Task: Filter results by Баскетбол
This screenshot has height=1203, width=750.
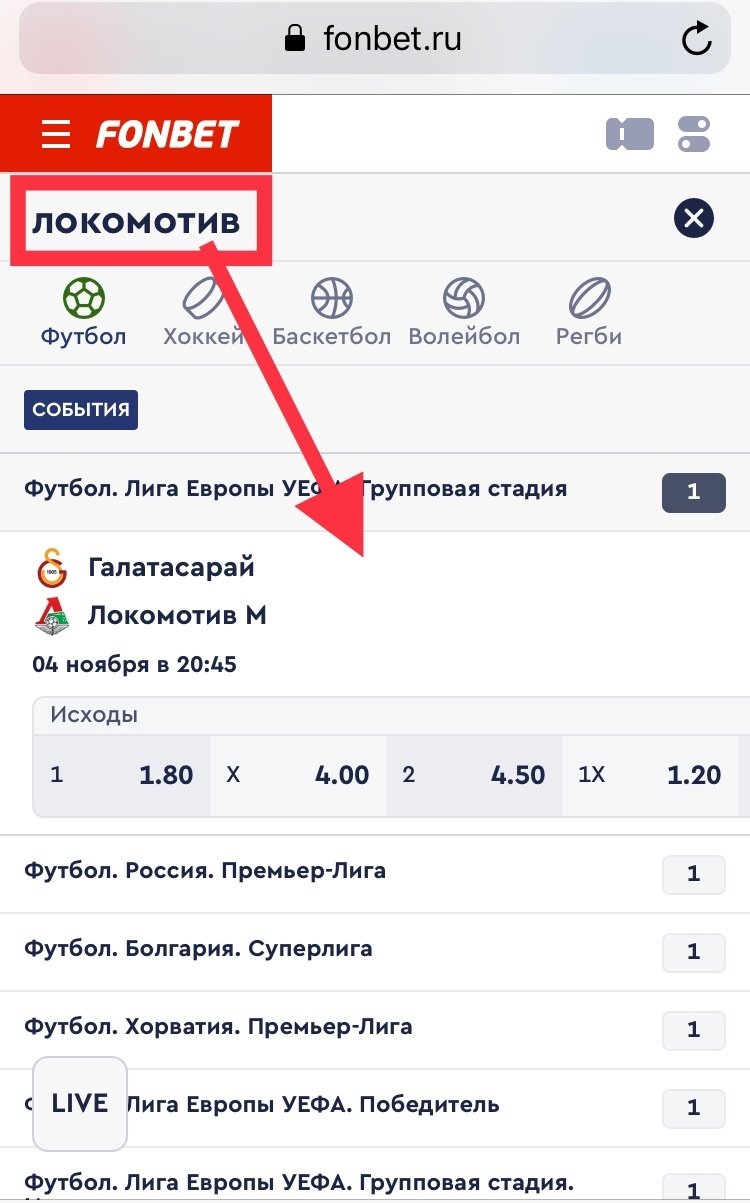Action: [x=331, y=312]
